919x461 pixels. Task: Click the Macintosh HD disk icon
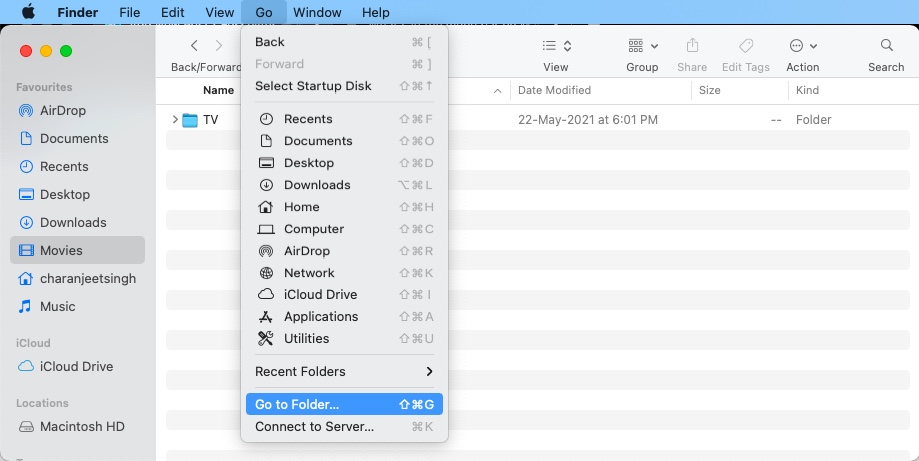point(26,426)
